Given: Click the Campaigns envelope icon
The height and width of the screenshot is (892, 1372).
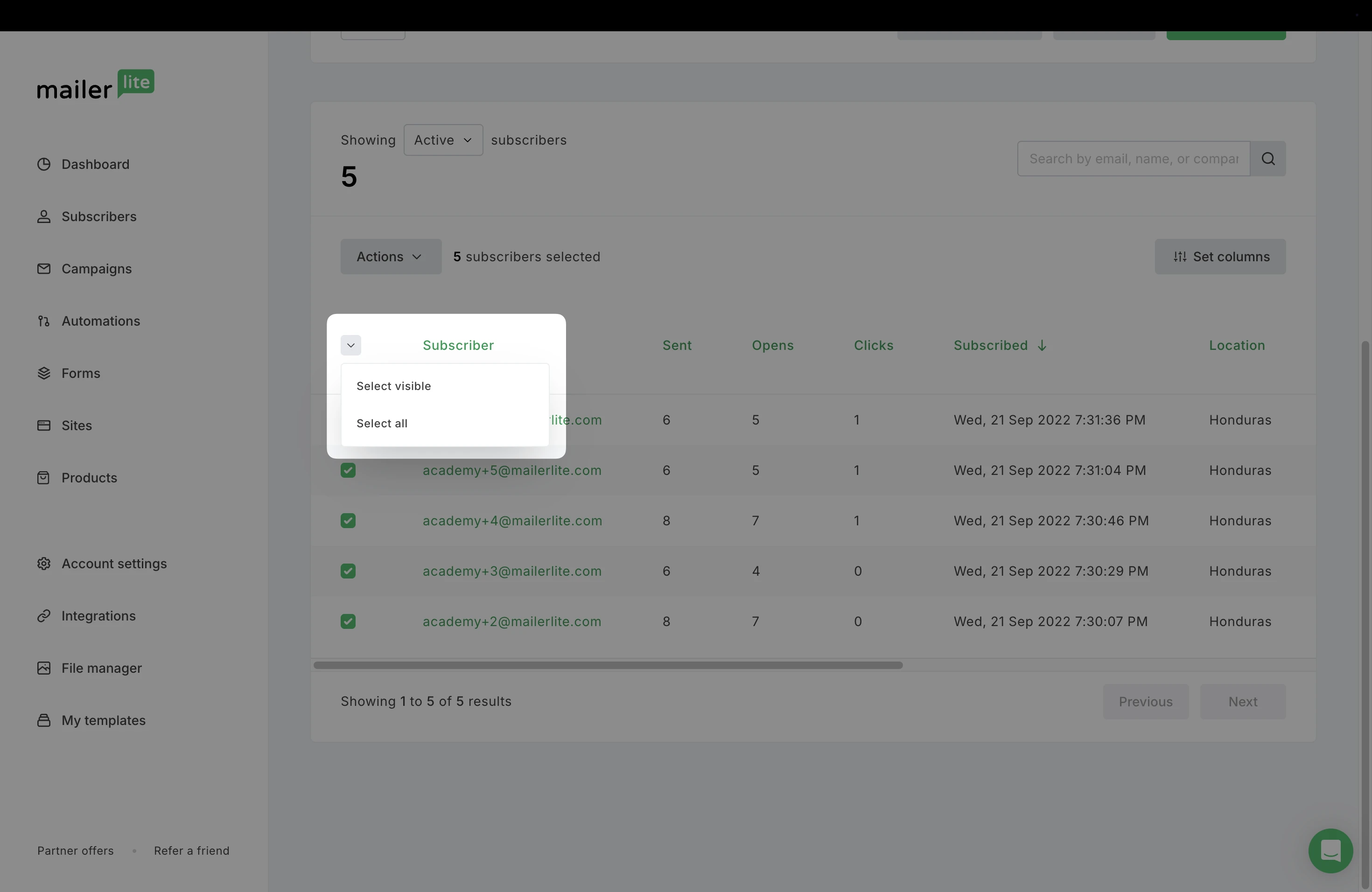Looking at the screenshot, I should 44,269.
